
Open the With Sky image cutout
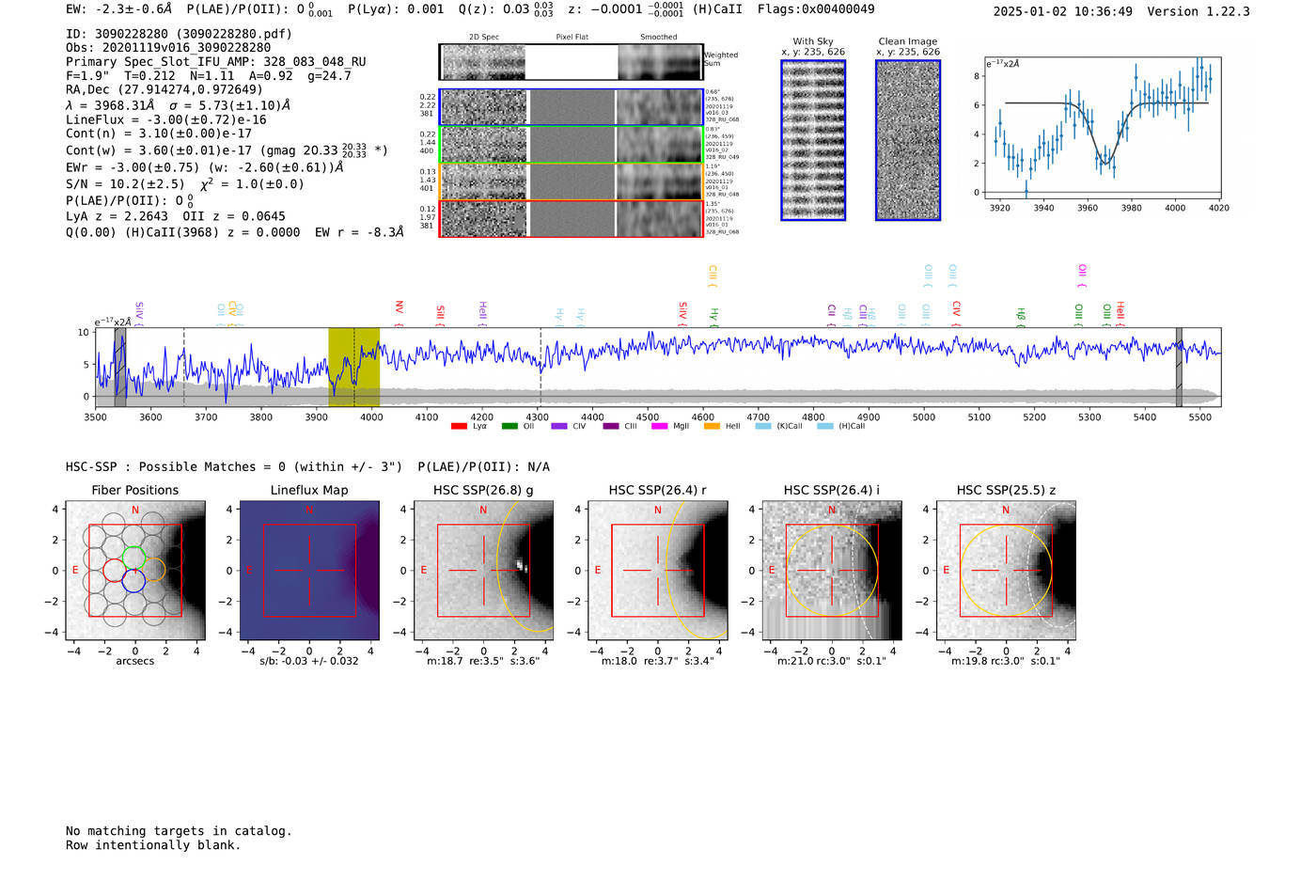(x=813, y=140)
